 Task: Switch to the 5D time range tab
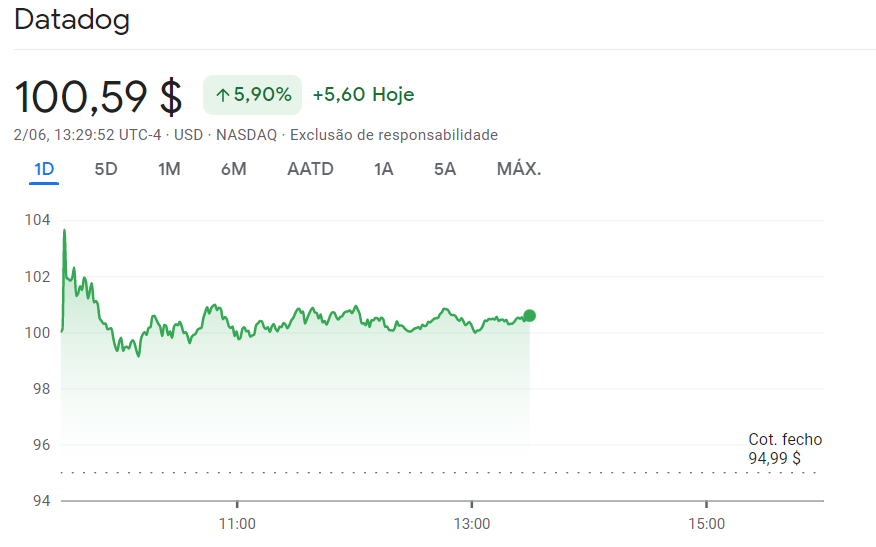[x=106, y=169]
